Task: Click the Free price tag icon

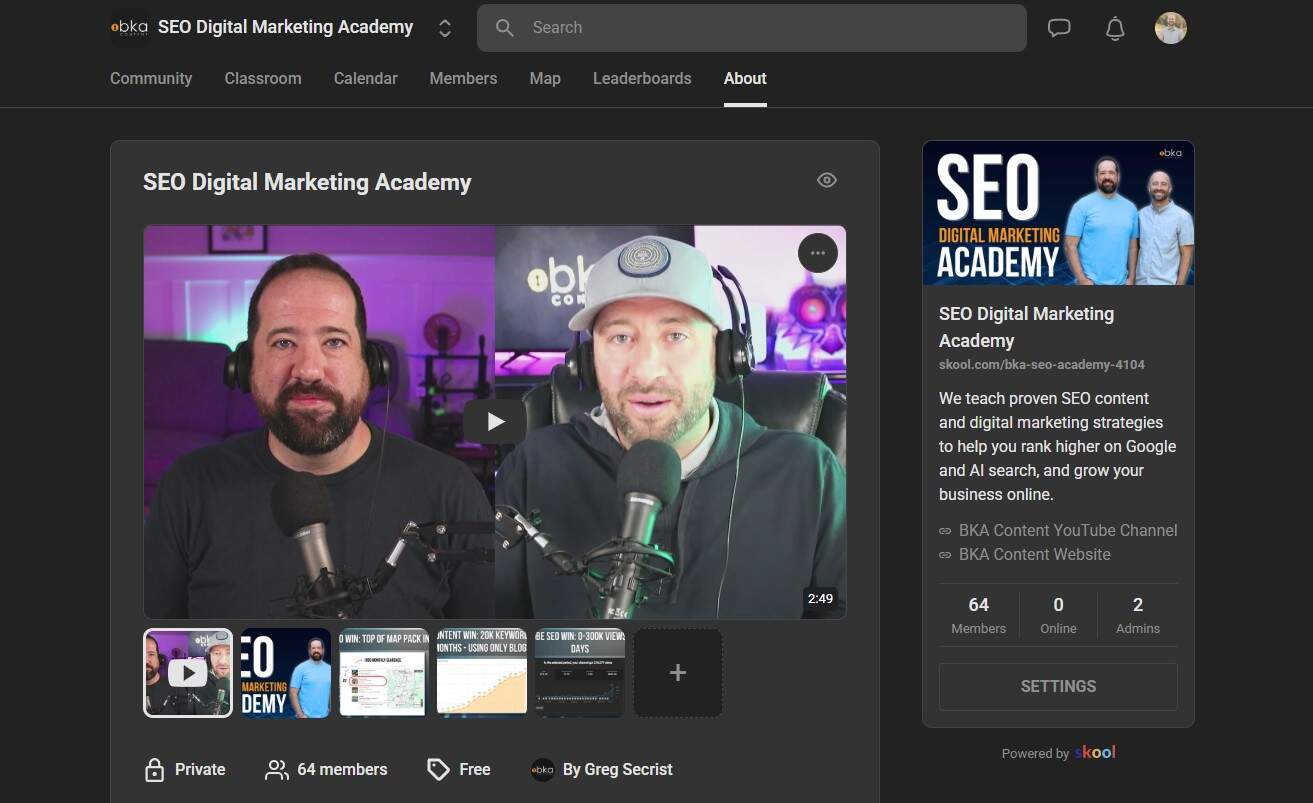Action: point(439,769)
